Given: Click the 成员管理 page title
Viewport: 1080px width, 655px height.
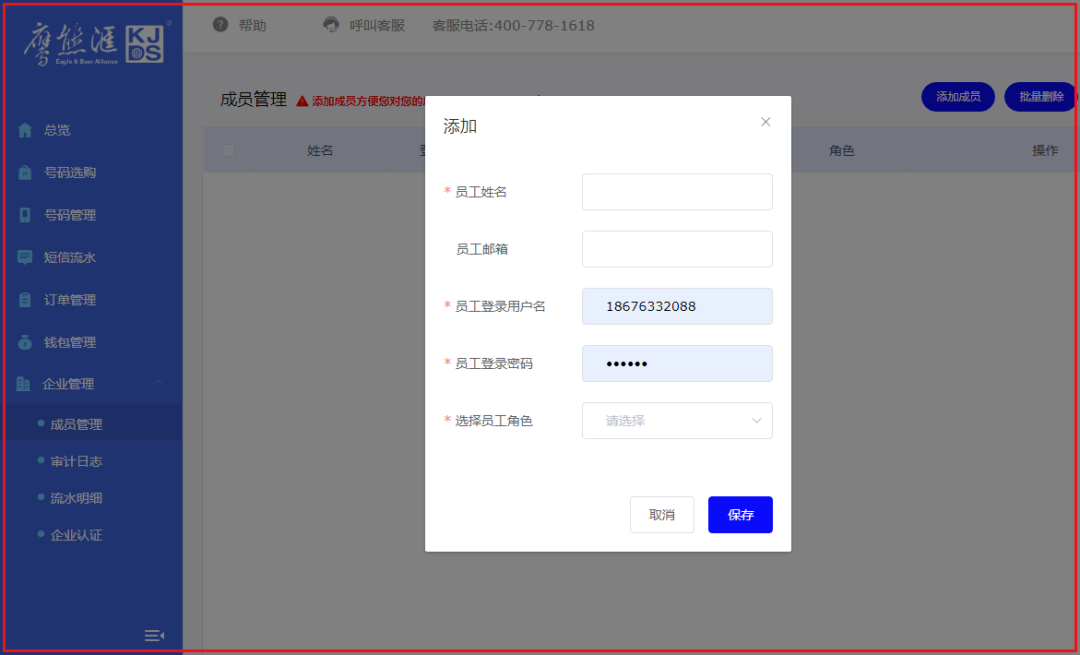Looking at the screenshot, I should point(253,99).
